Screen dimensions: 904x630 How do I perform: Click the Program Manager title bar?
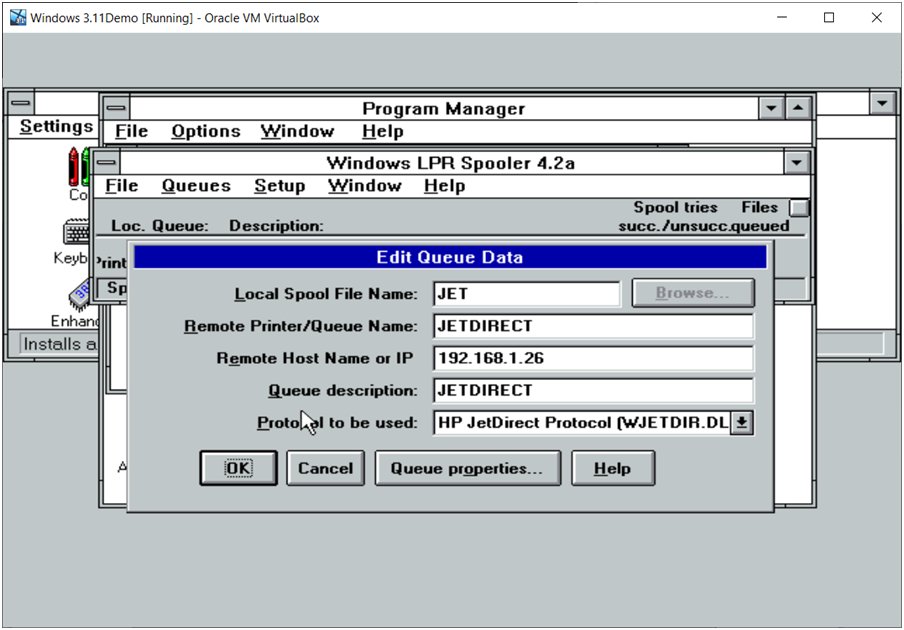pos(444,108)
